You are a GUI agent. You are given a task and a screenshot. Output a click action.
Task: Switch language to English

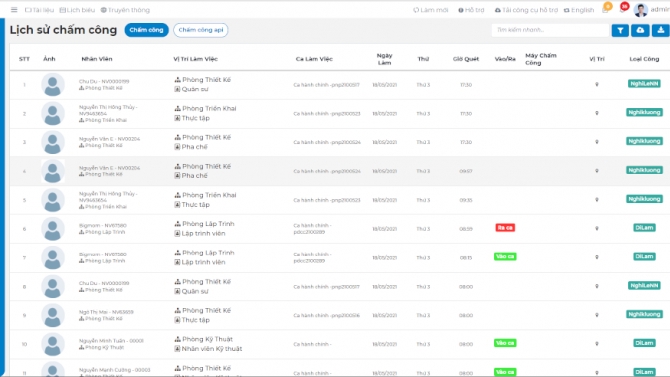pos(579,10)
